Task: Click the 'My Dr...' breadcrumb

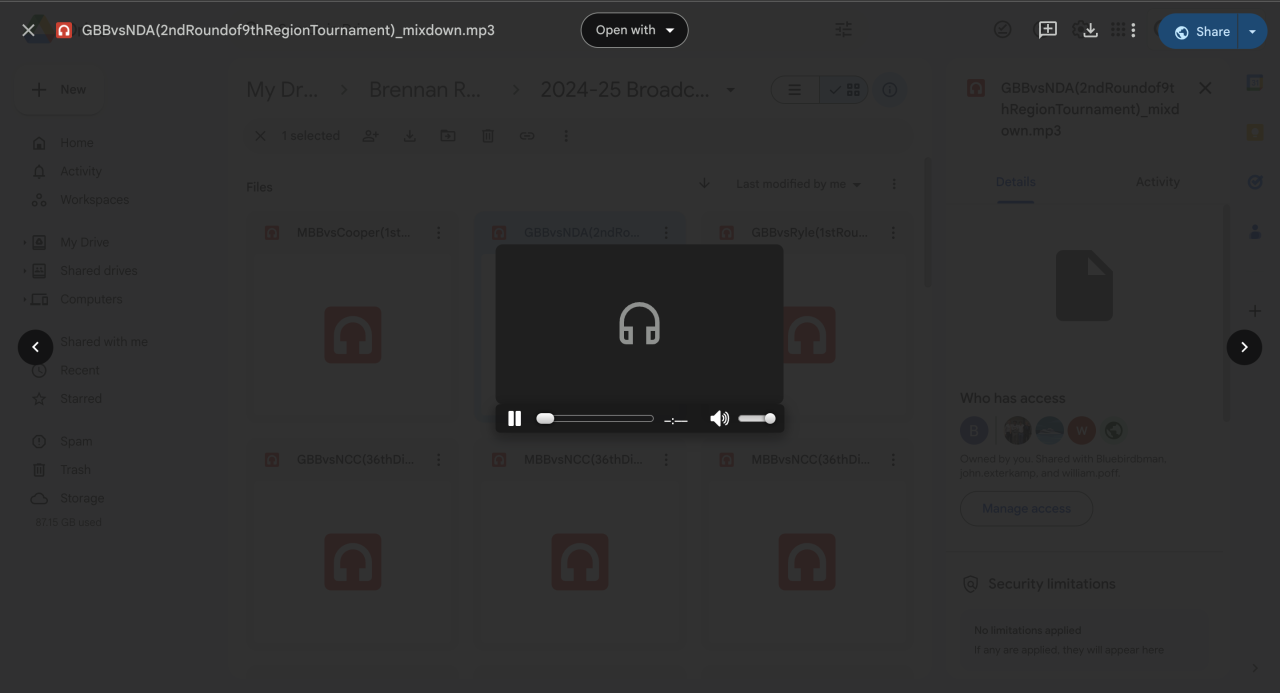Action: (x=283, y=89)
